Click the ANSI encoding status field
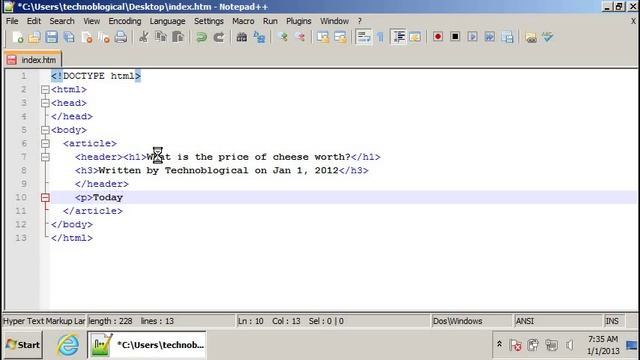640x360 pixels. click(558, 321)
